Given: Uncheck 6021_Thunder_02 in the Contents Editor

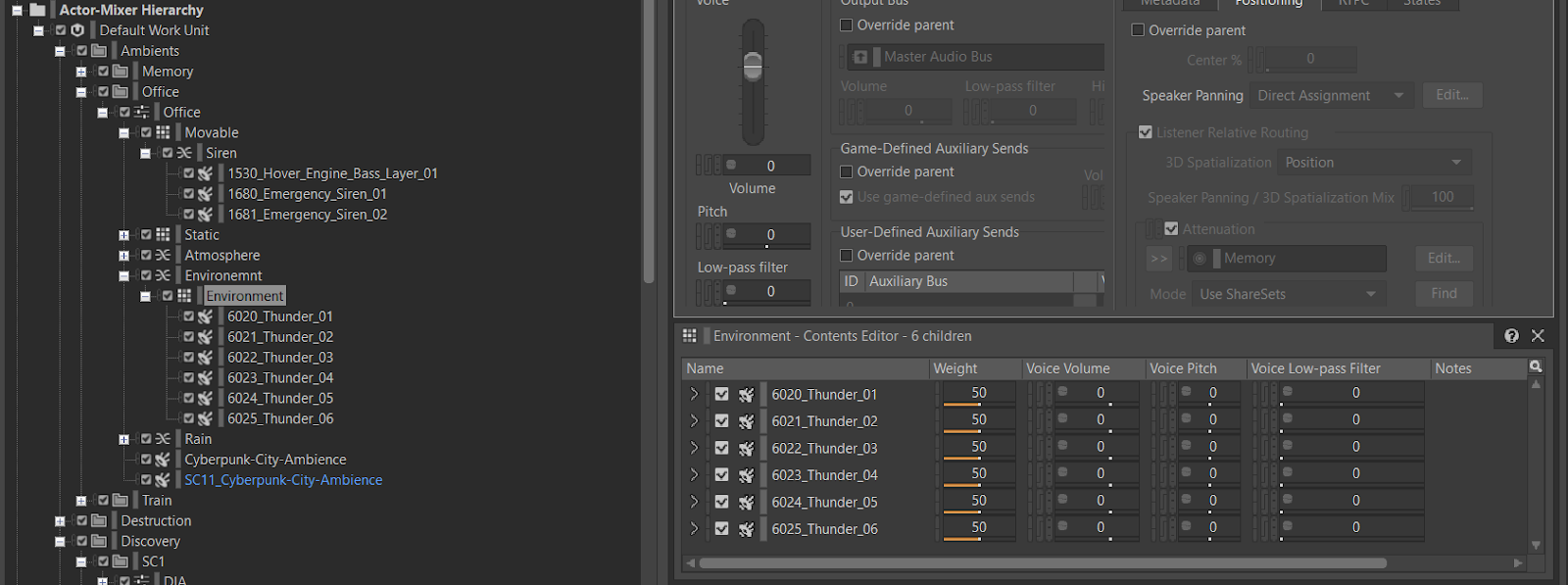Looking at the screenshot, I should click(722, 420).
